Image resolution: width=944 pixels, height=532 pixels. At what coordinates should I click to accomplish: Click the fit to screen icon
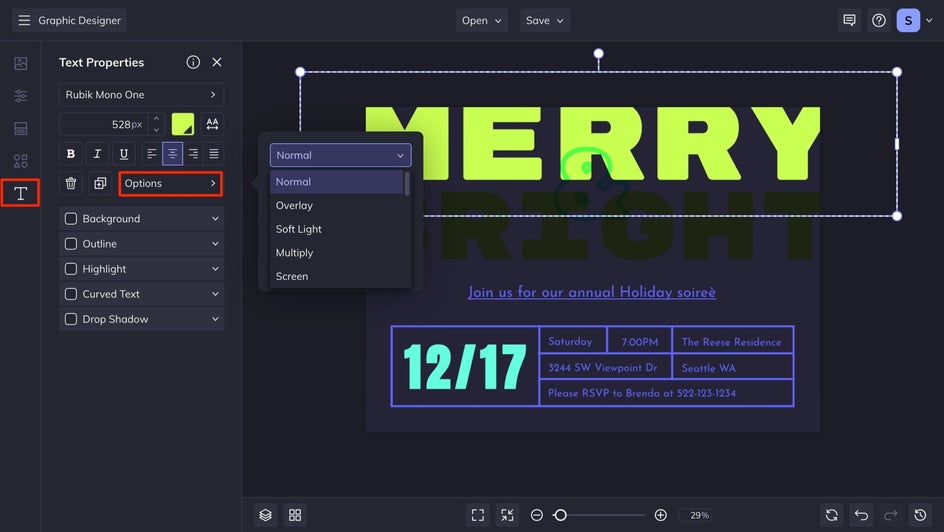477,515
